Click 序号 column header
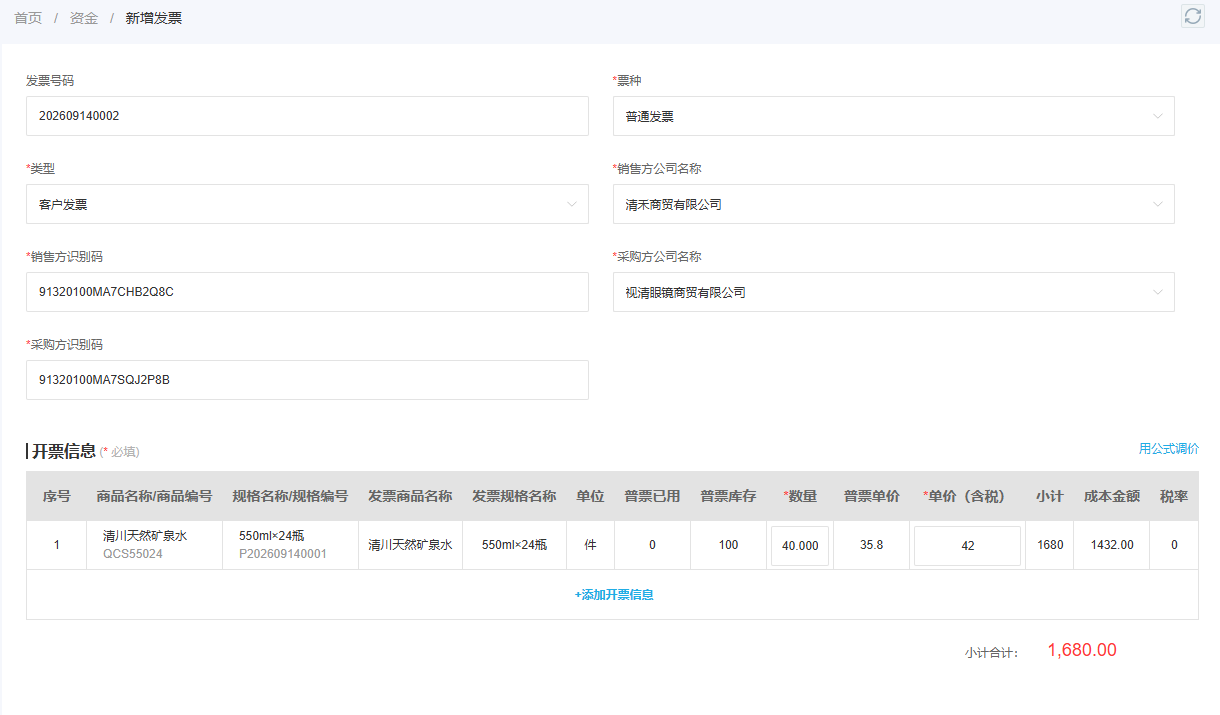Screen dimensions: 1220x715 coord(56,496)
